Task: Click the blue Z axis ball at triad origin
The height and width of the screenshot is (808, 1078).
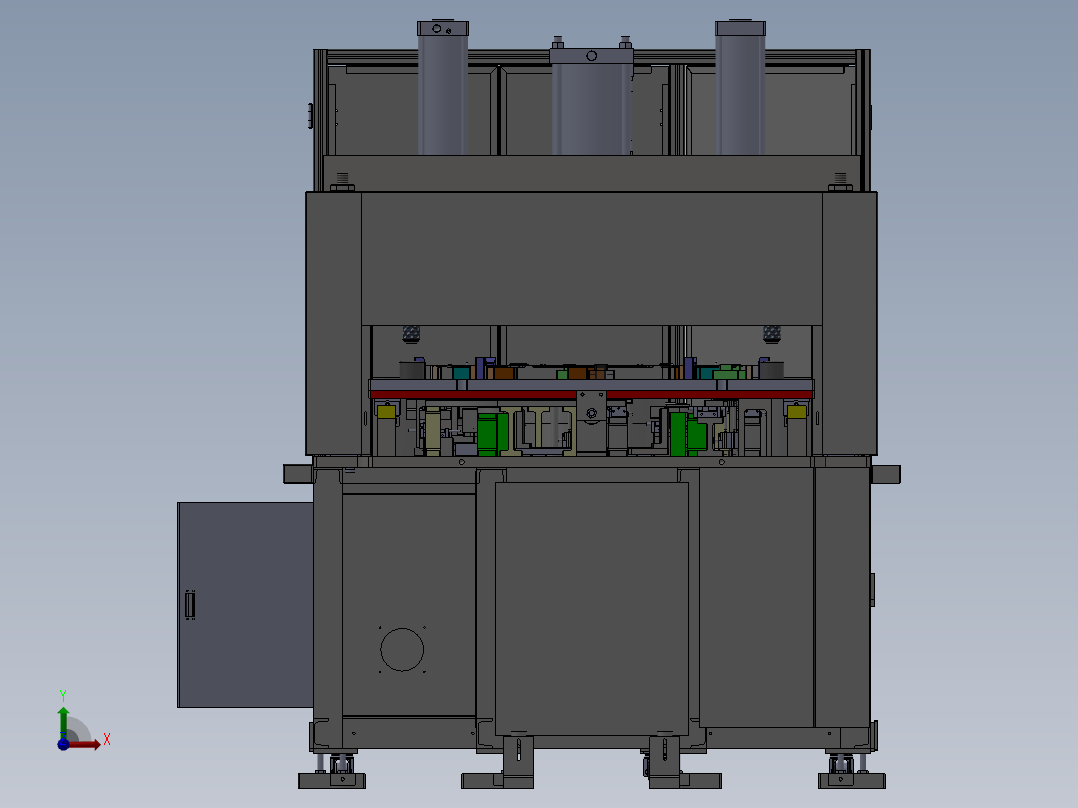Action: 63,745
